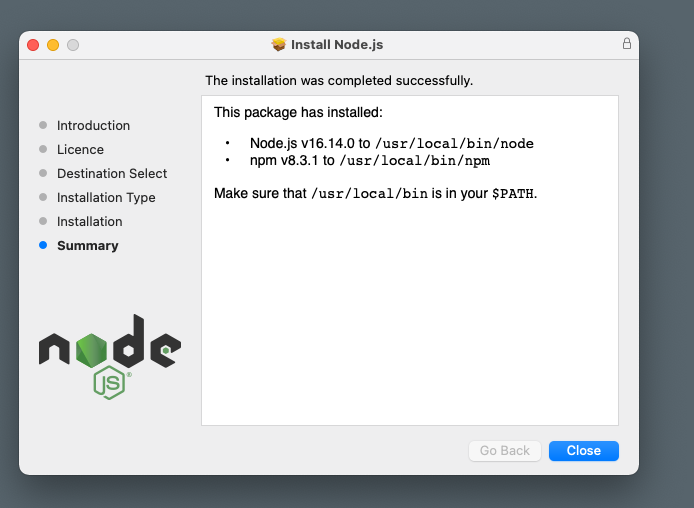Image resolution: width=694 pixels, height=508 pixels.
Task: Click the grey bullet next to Introduction
Action: click(x=43, y=125)
